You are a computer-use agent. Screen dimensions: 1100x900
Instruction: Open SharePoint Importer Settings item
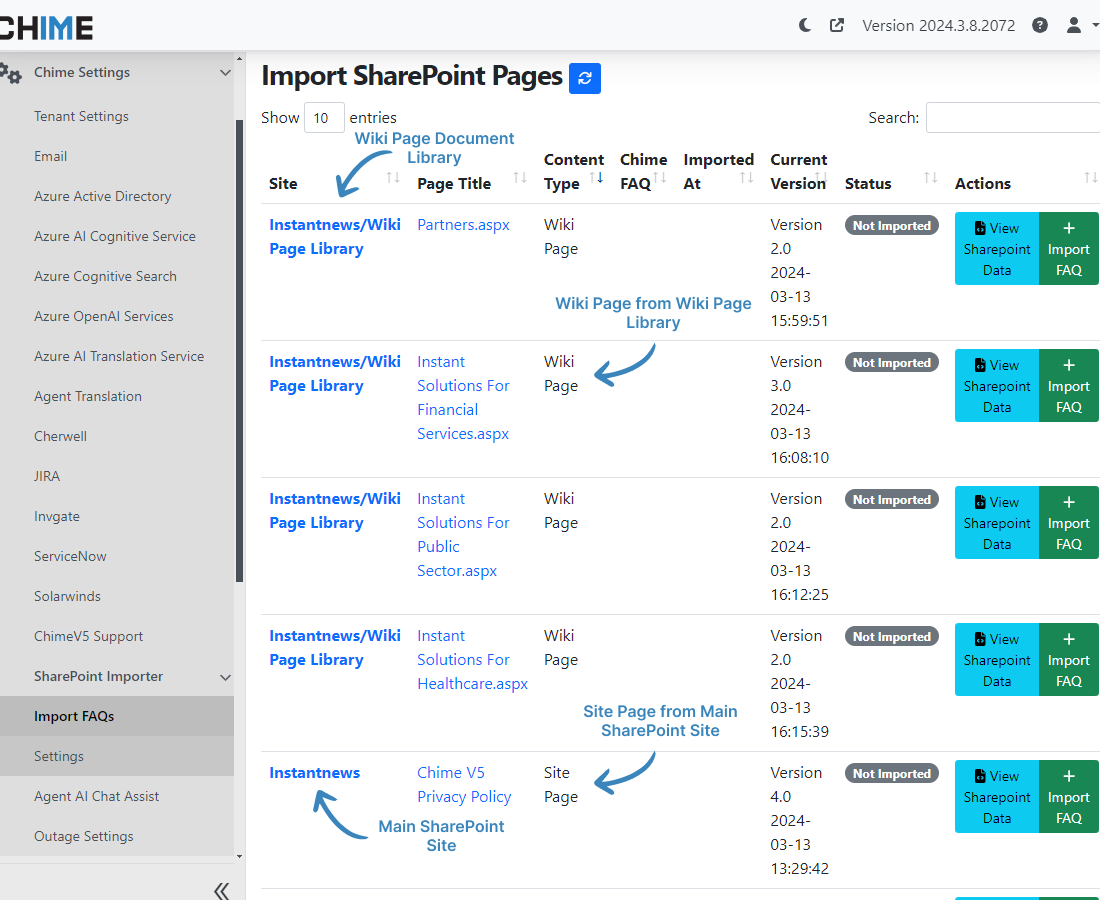pyautogui.click(x=116, y=756)
